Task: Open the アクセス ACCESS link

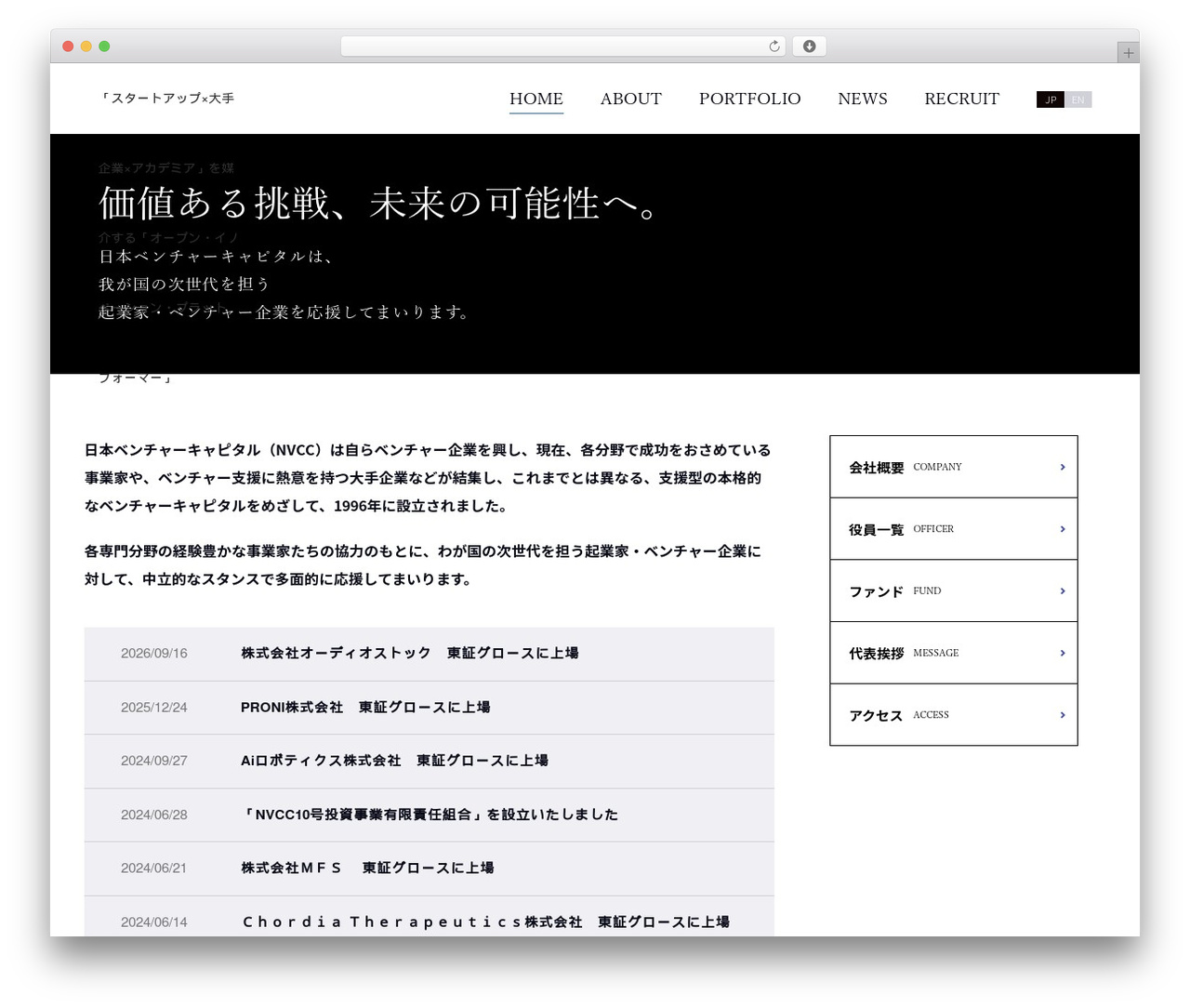Action: [954, 715]
